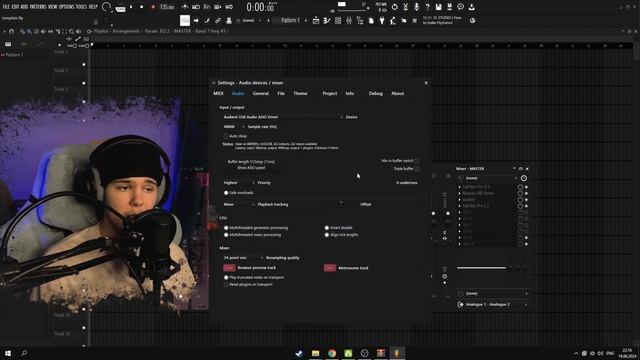The image size is (640, 360).
Task: Click the microphone one-click recording icon
Action: point(416,7)
